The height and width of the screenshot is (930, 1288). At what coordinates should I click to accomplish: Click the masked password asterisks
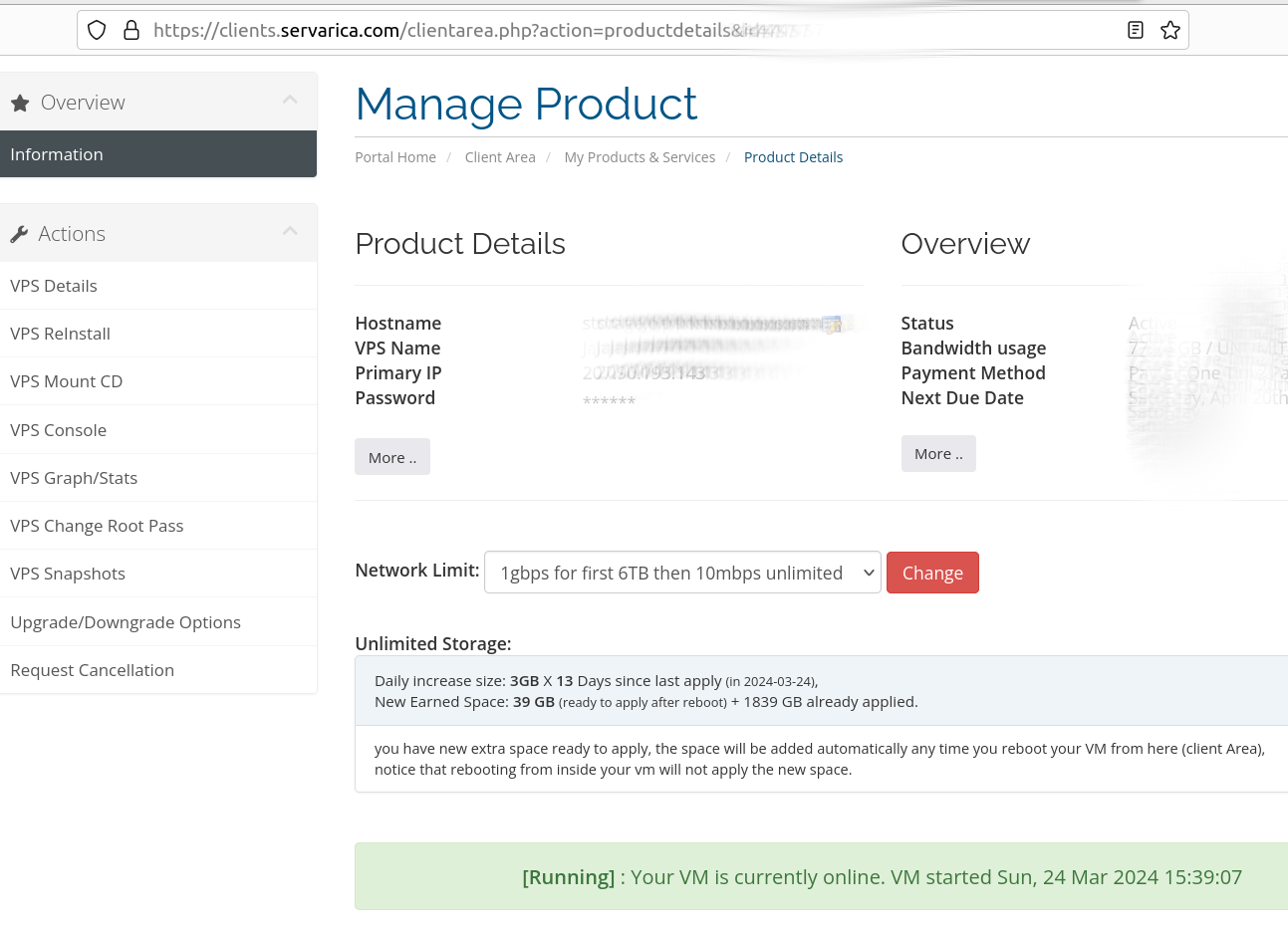(609, 401)
